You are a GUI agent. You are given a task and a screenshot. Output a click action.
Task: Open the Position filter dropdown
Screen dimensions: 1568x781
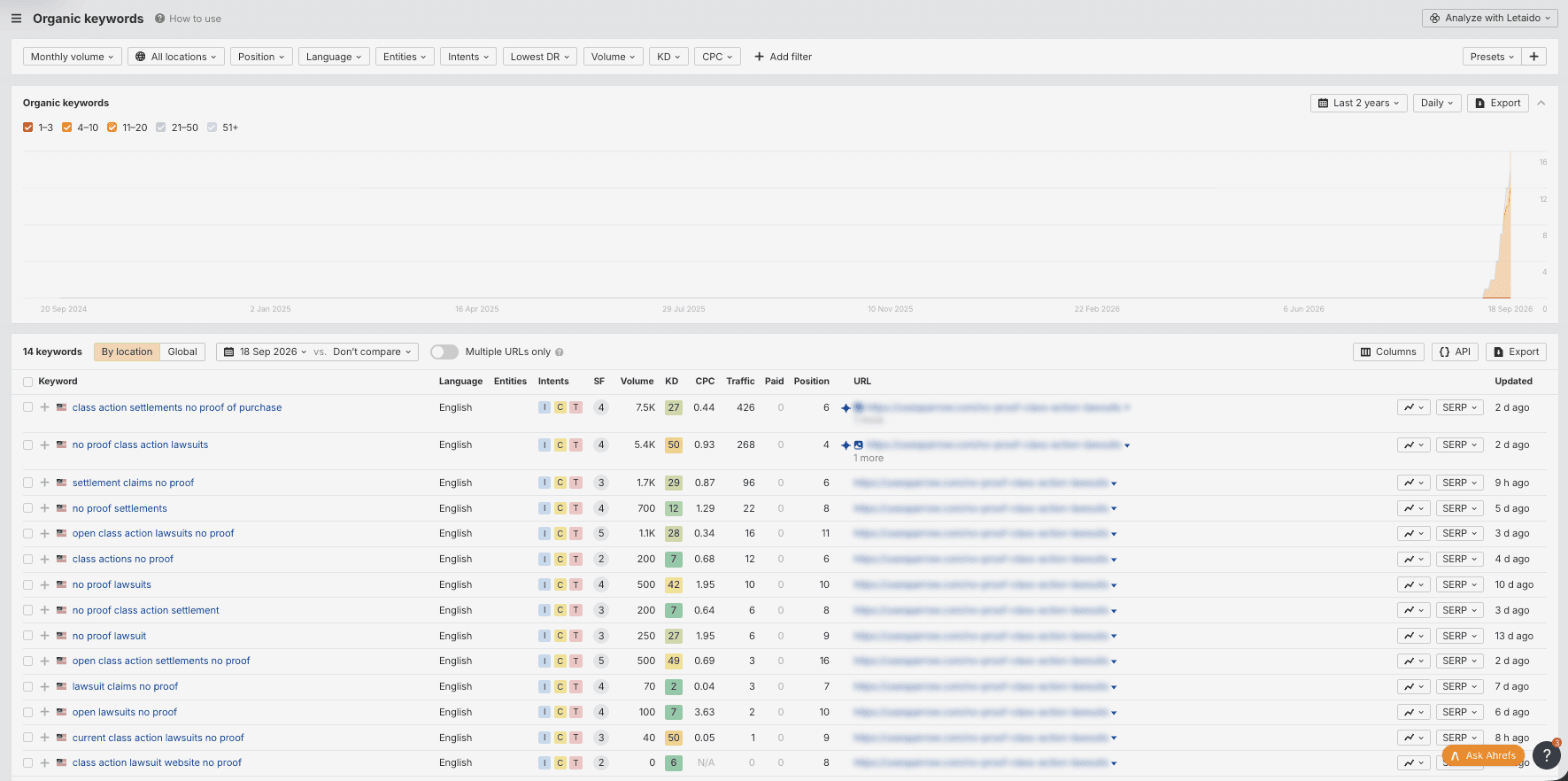pyautogui.click(x=261, y=57)
